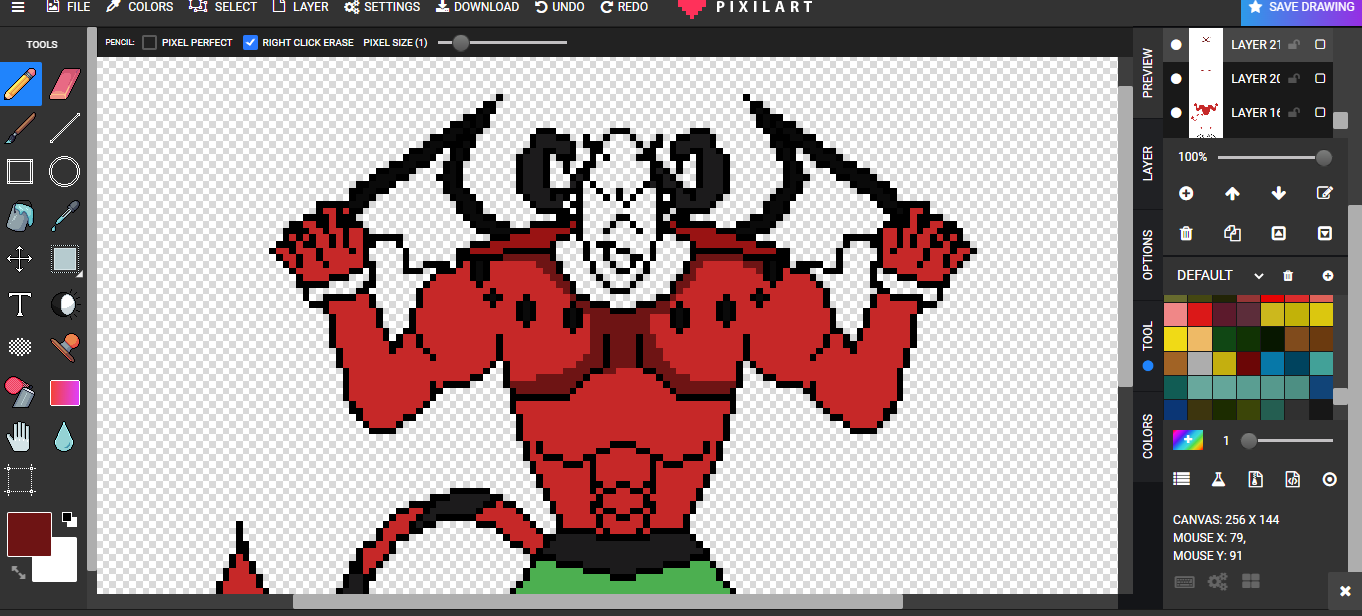Switch to the OPTIONS side tab

(x=1147, y=255)
